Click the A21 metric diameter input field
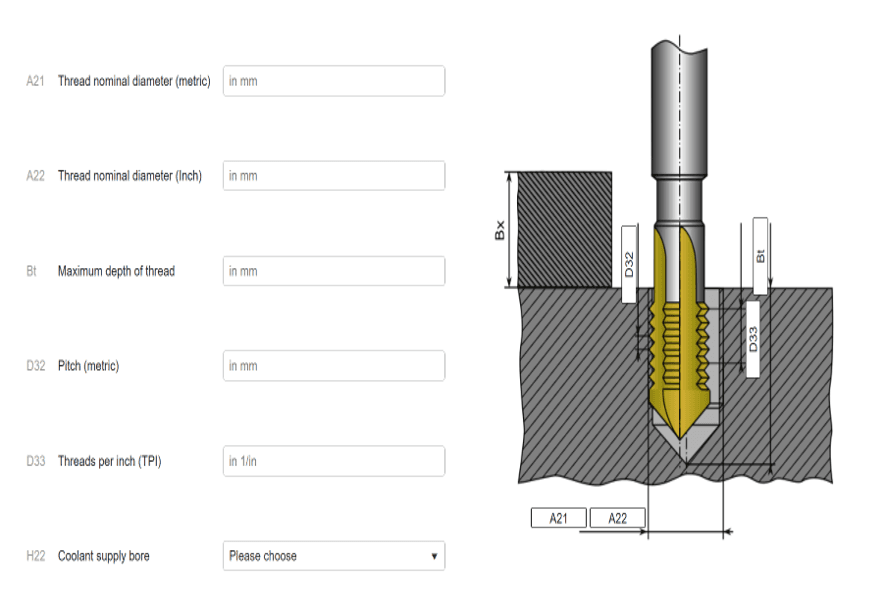 (x=333, y=81)
